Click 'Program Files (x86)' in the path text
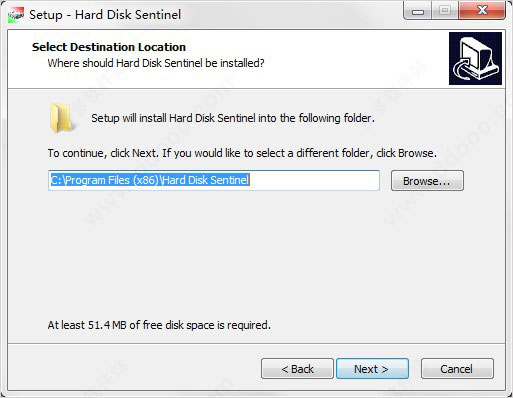This screenshot has width=513, height=398. pyautogui.click(x=112, y=180)
